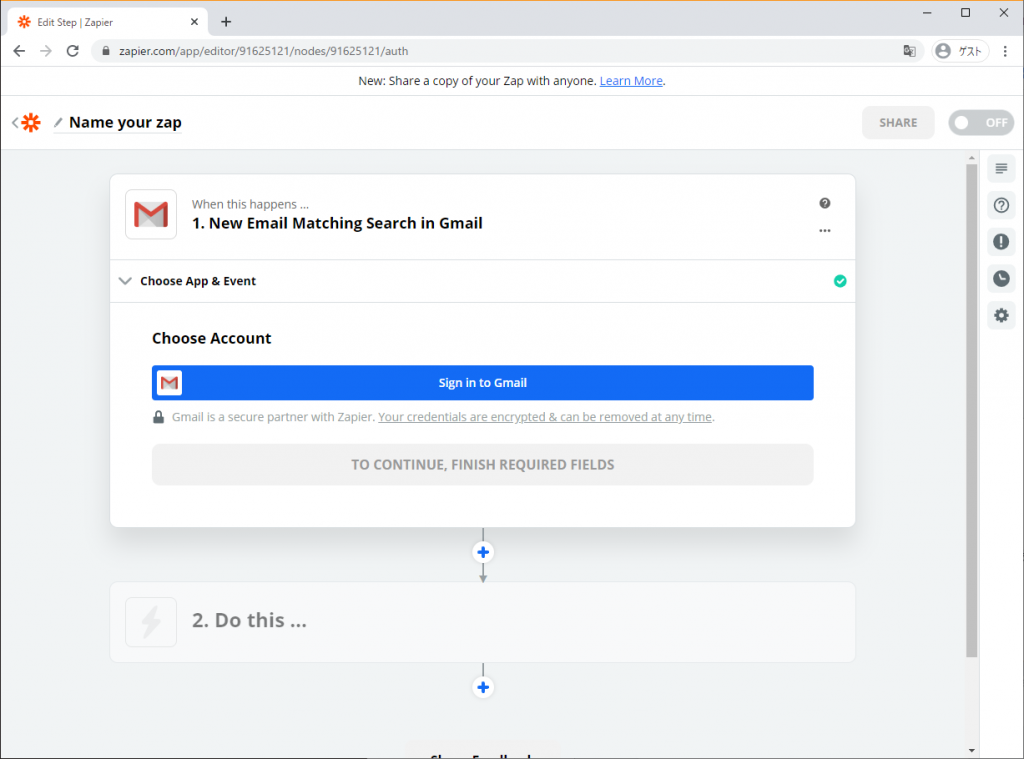Collapse the Choose App & Event section
The width and height of the screenshot is (1024, 759).
(x=125, y=281)
